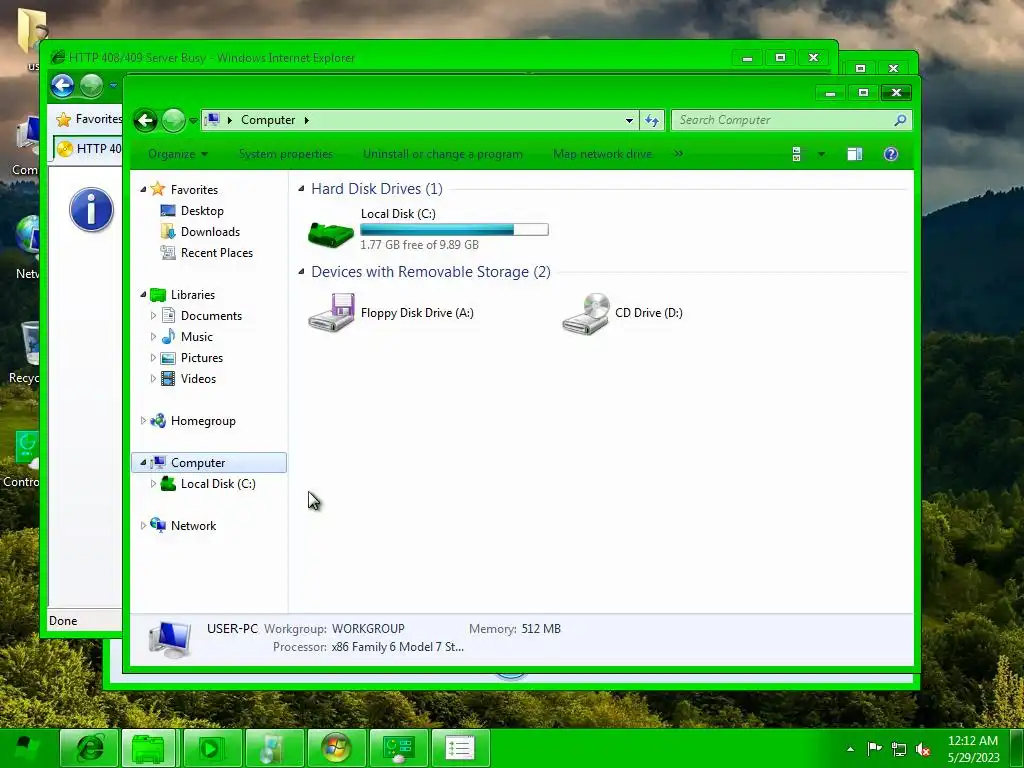Expand the address bar history dropdown
Image resolution: width=1024 pixels, height=768 pixels.
tap(629, 120)
